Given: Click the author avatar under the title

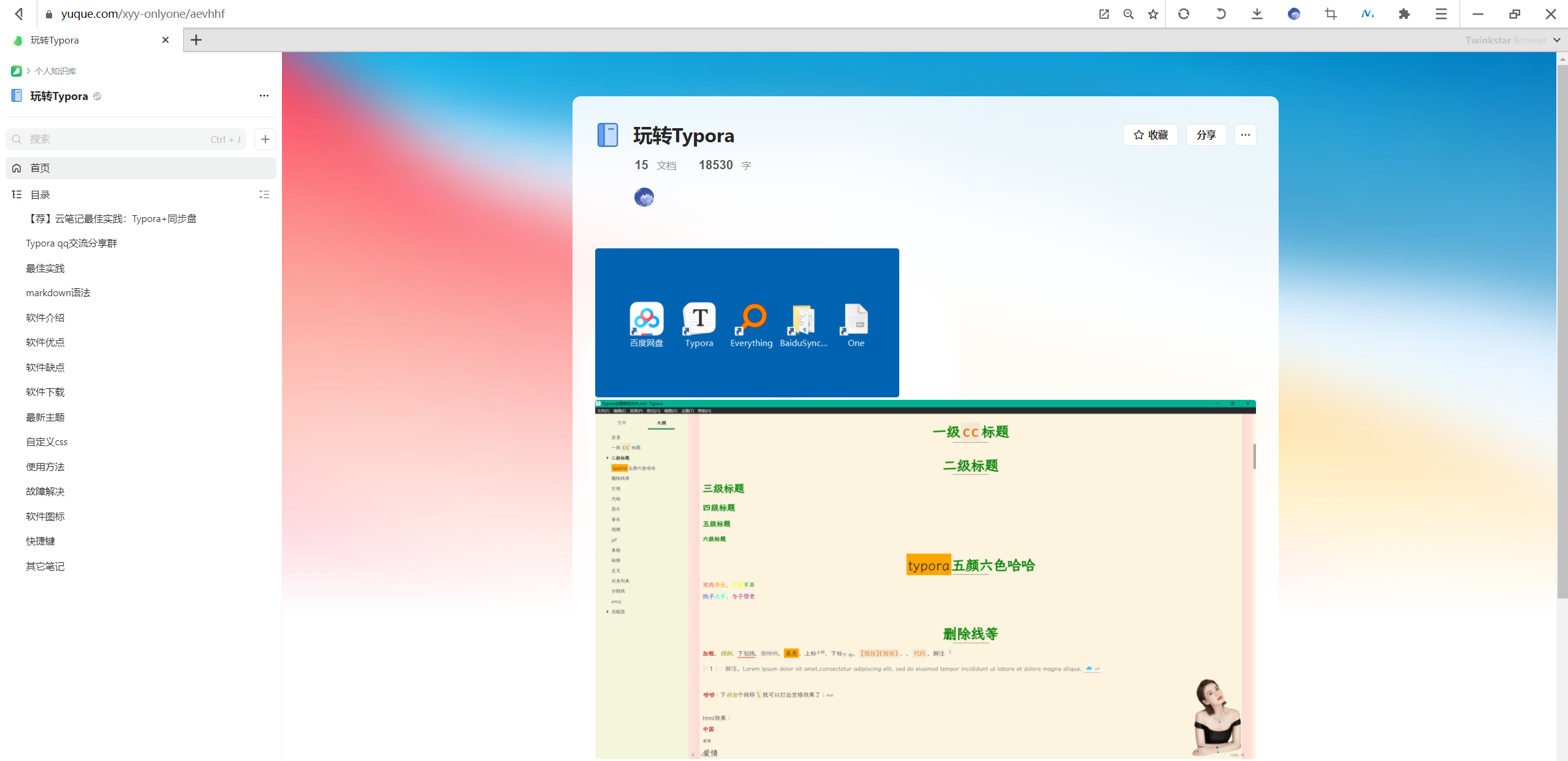Looking at the screenshot, I should [x=644, y=197].
